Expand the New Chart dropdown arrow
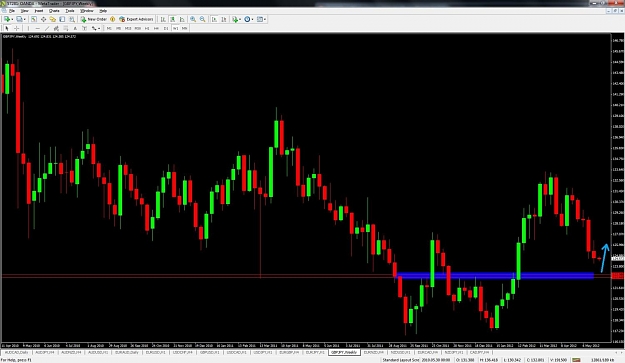 point(12,19)
